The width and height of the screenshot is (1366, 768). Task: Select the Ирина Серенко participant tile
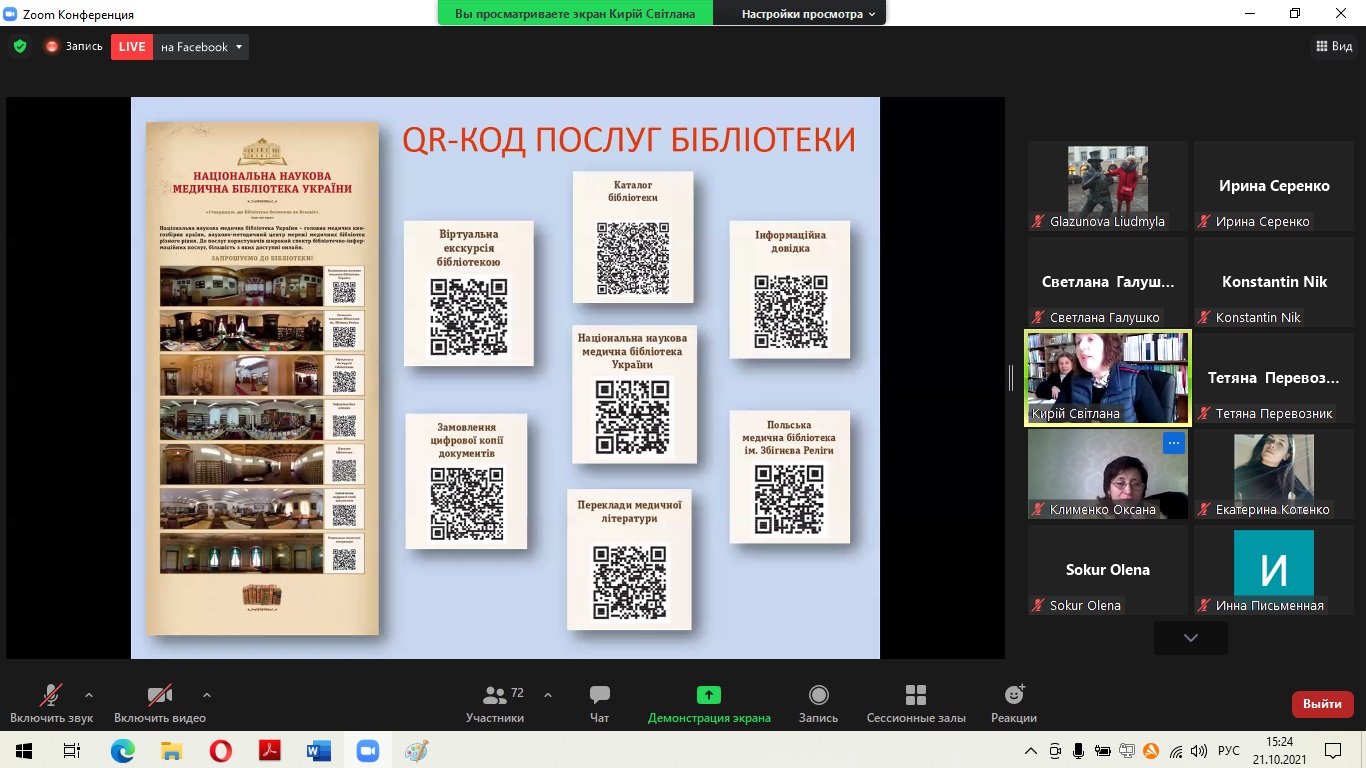1274,186
